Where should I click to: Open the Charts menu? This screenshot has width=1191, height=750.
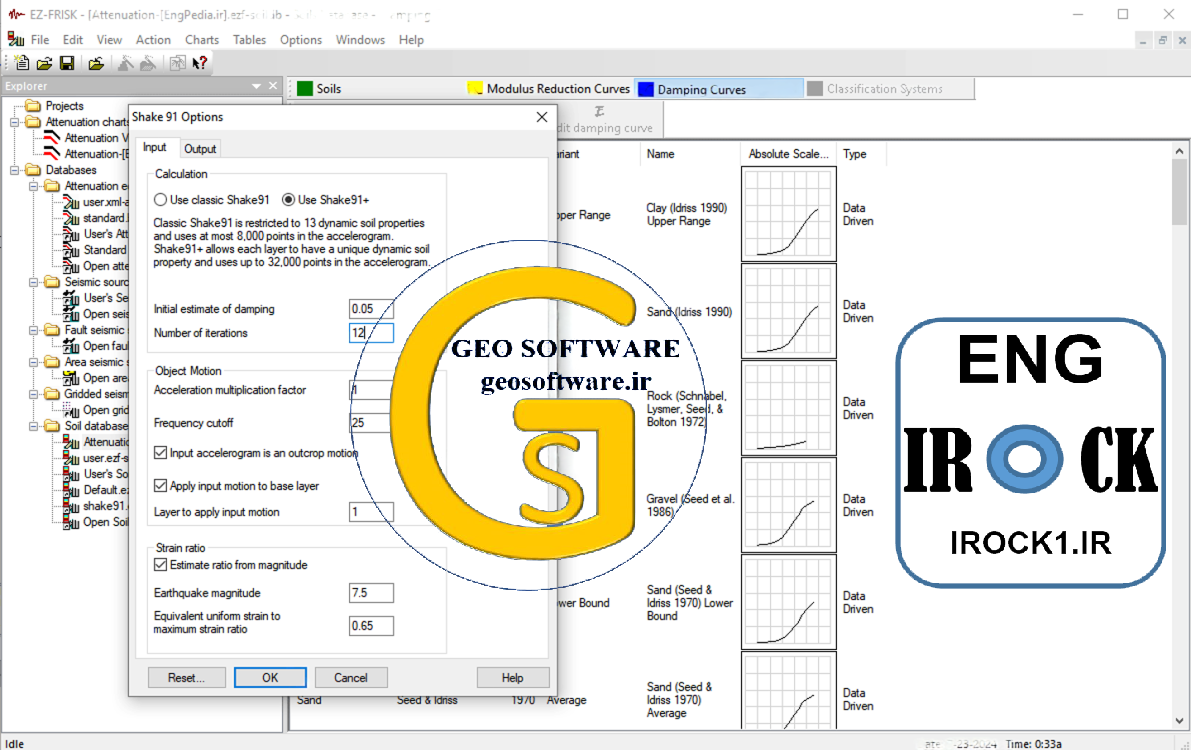pyautogui.click(x=201, y=40)
